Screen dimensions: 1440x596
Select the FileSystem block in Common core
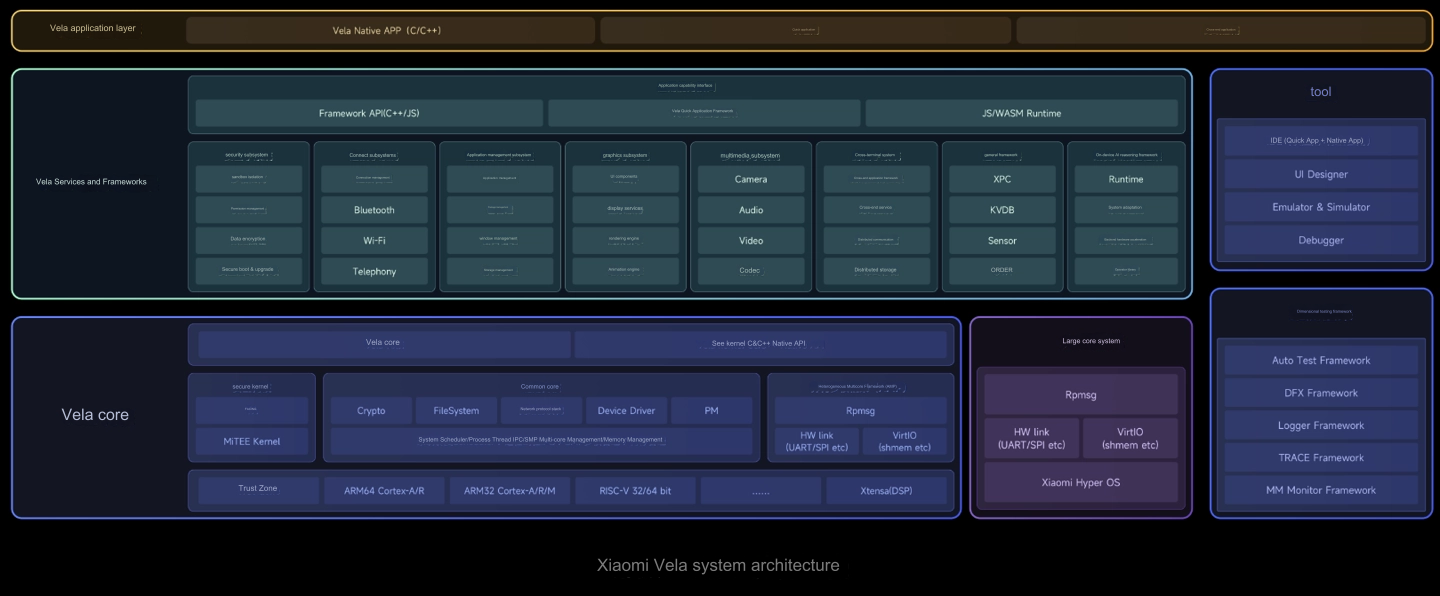pyautogui.click(x=455, y=410)
